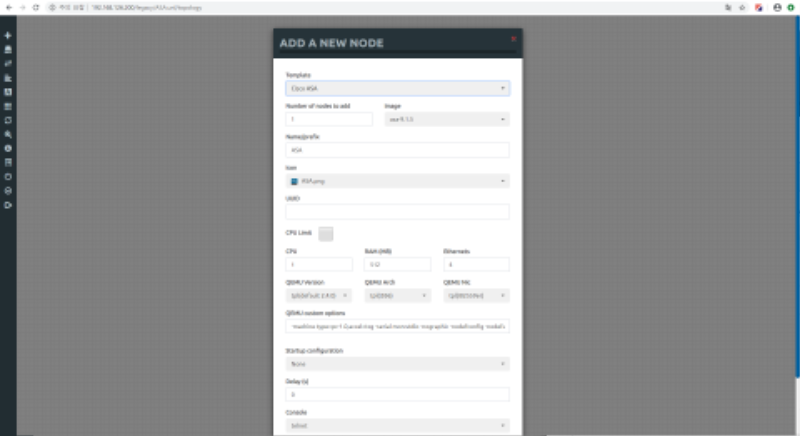
Task: Open the Lab details sidebar icon
Action: coord(8,163)
